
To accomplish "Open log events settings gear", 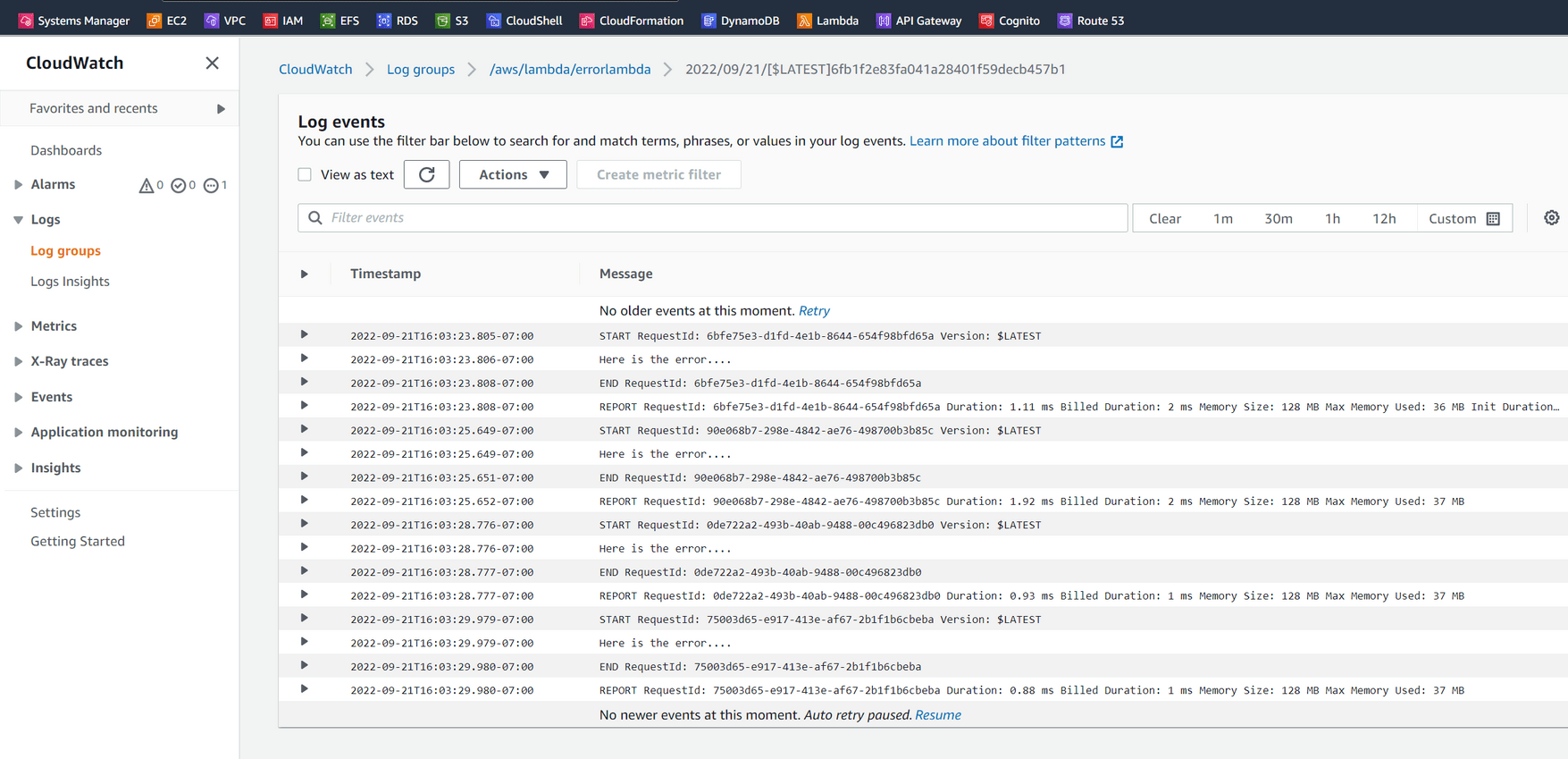I will (1551, 218).
